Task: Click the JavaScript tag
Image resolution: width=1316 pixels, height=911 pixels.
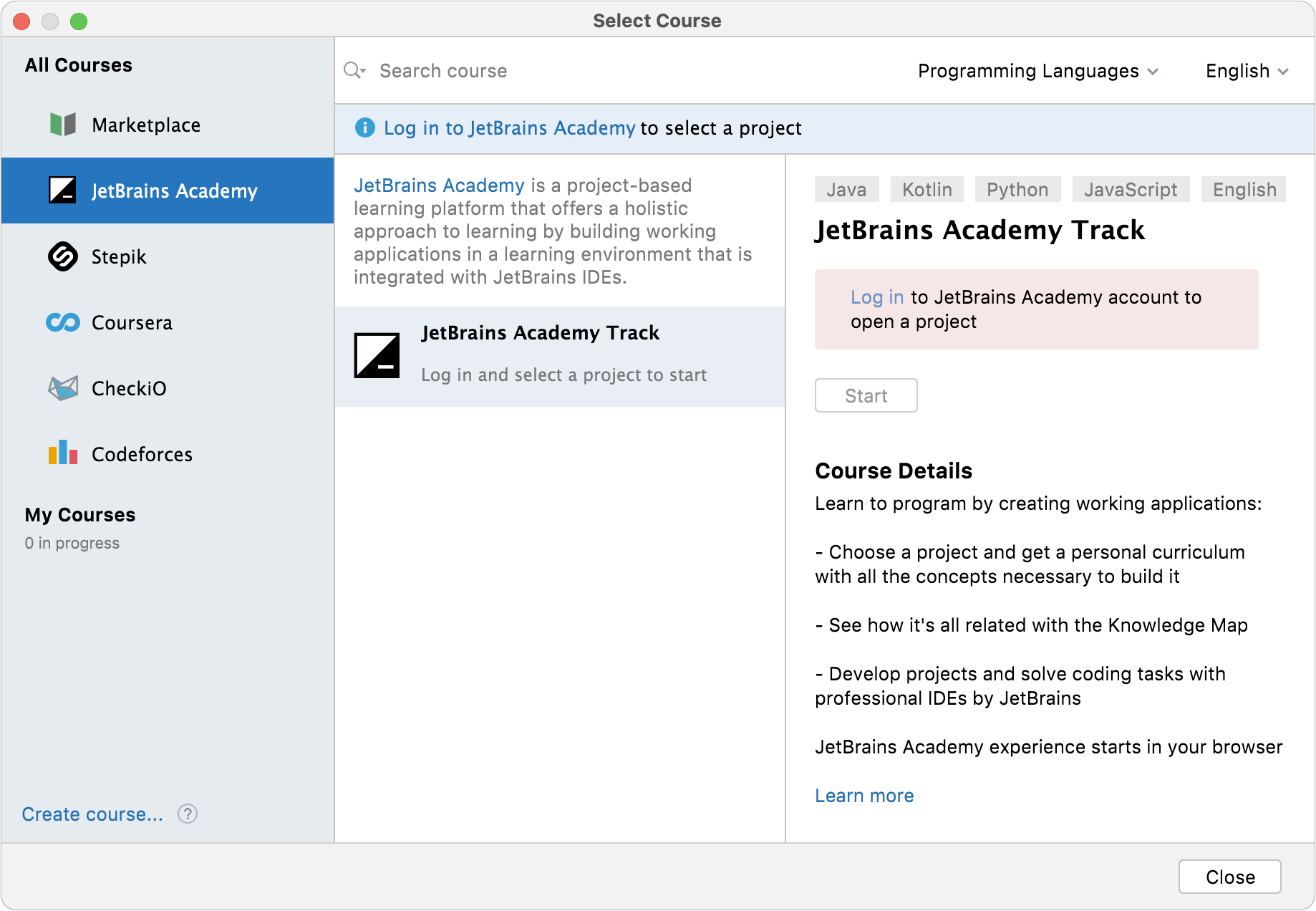Action: tap(1131, 189)
